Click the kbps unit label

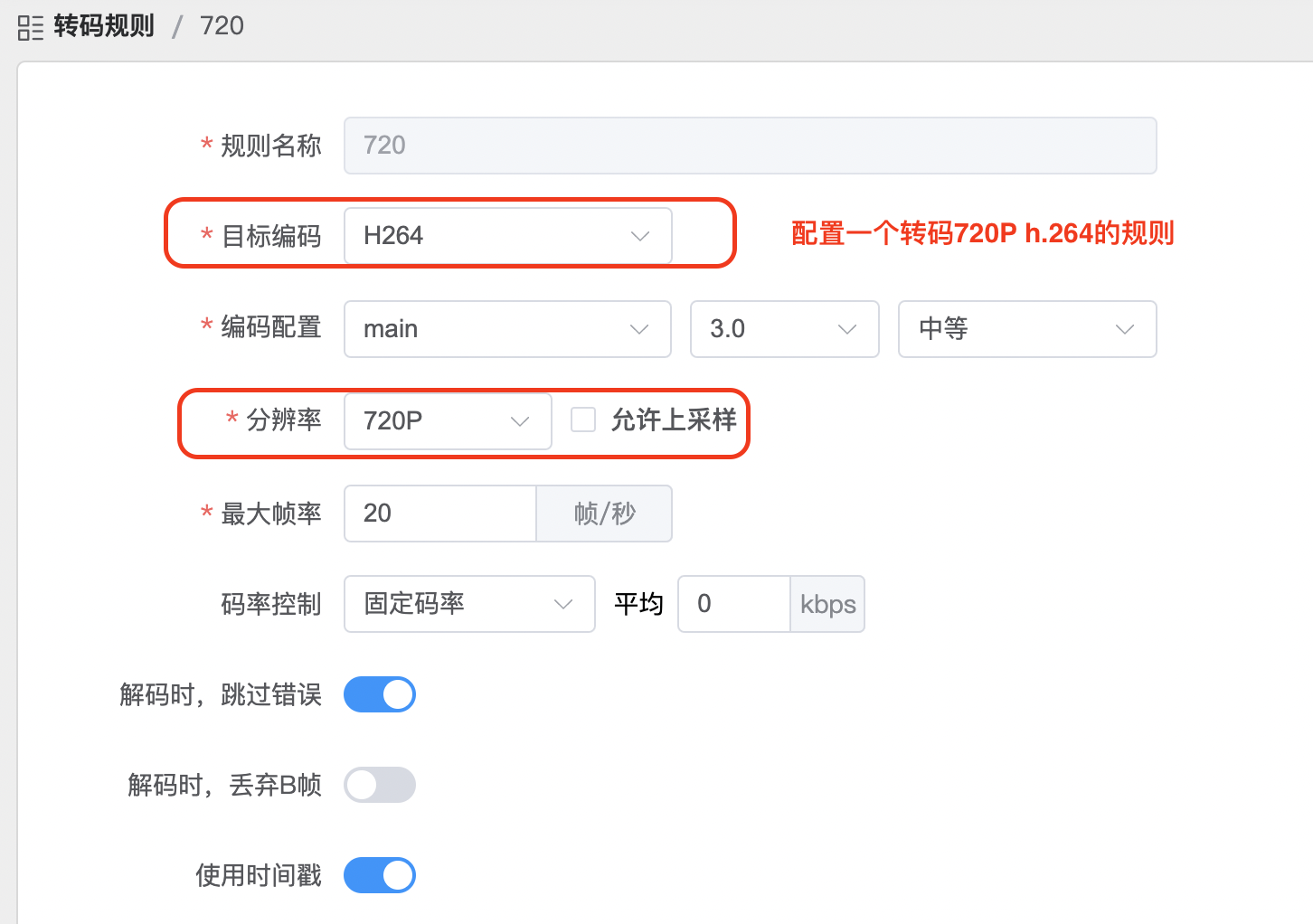click(x=827, y=604)
